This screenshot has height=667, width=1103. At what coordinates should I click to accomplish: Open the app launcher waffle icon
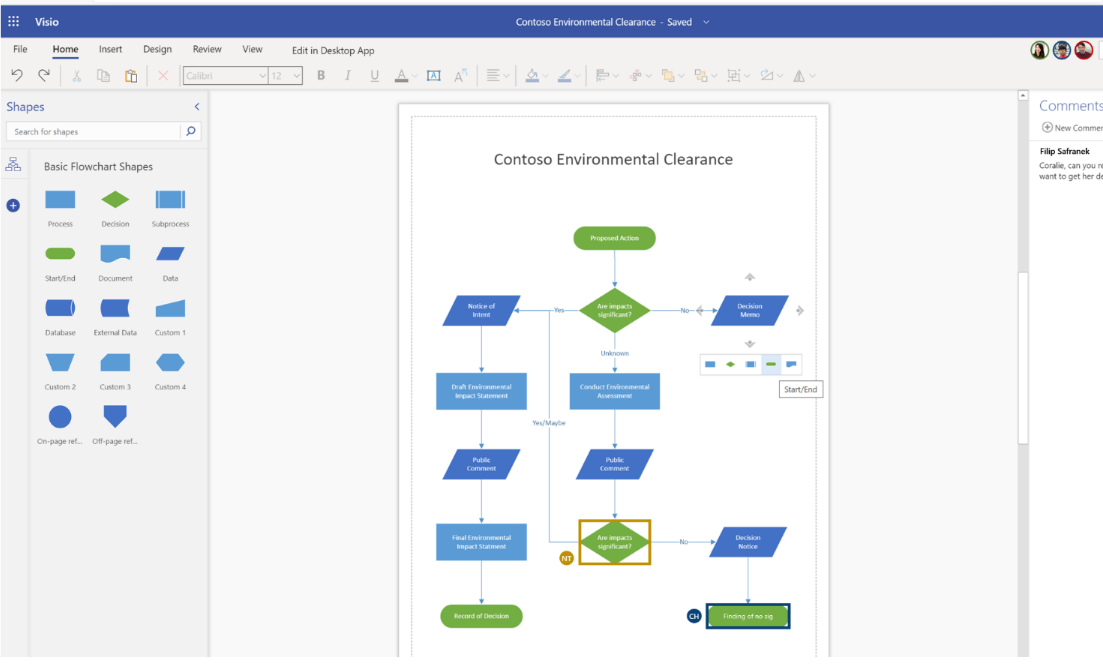pos(14,22)
